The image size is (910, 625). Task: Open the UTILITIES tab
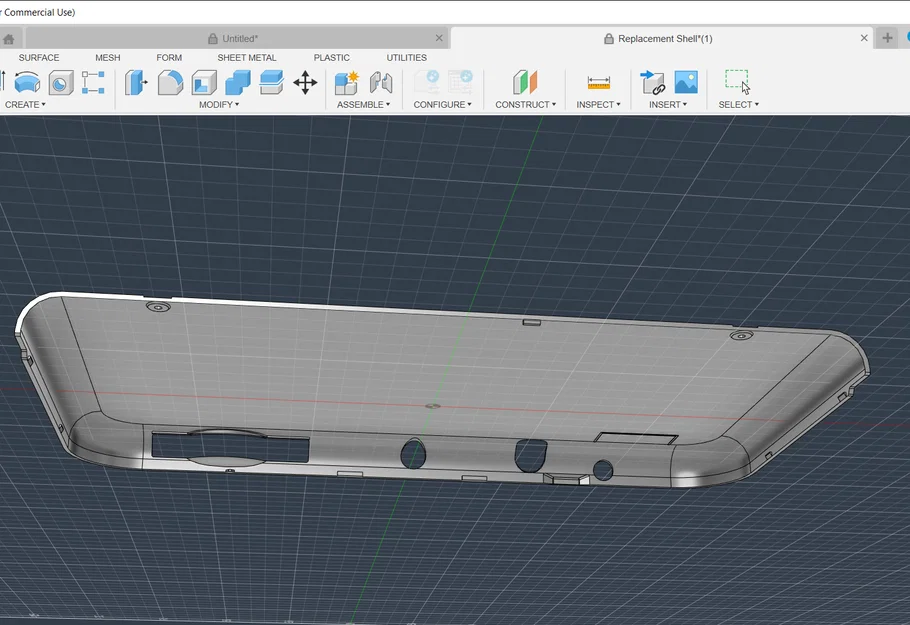click(406, 57)
